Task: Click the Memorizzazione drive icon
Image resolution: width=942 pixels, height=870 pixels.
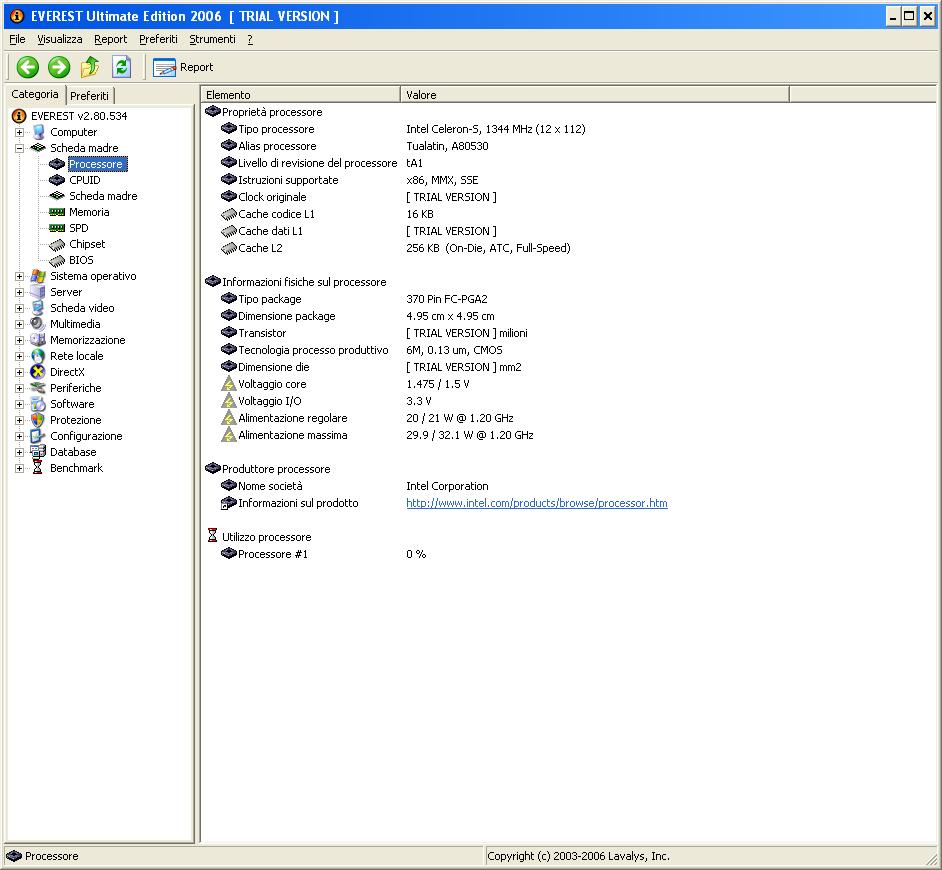Action: [x=38, y=340]
